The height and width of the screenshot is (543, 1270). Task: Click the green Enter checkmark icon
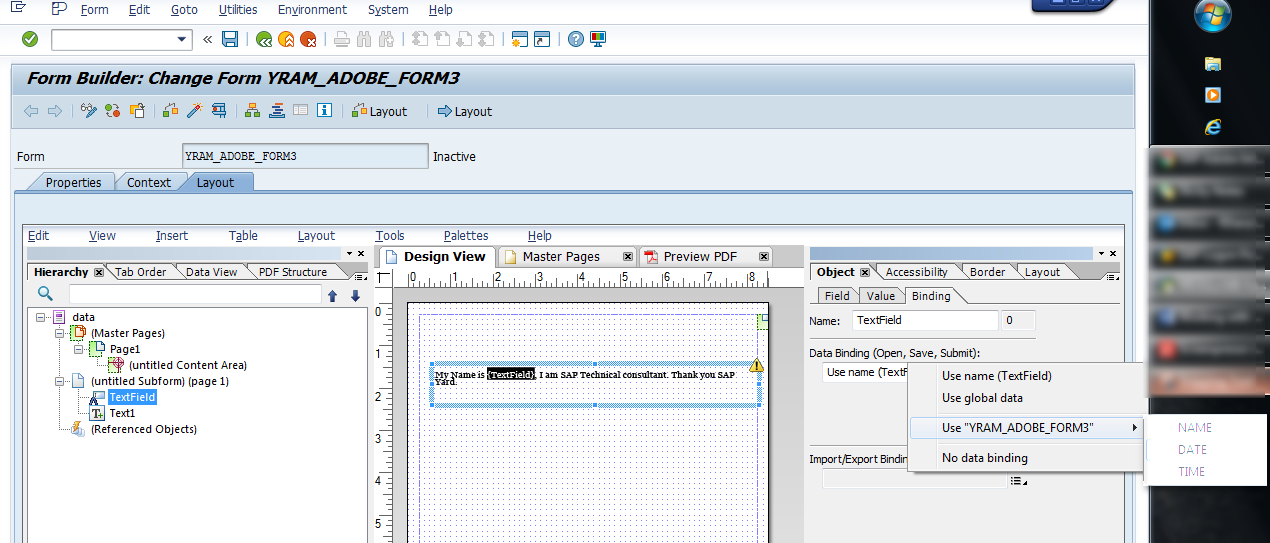30,39
